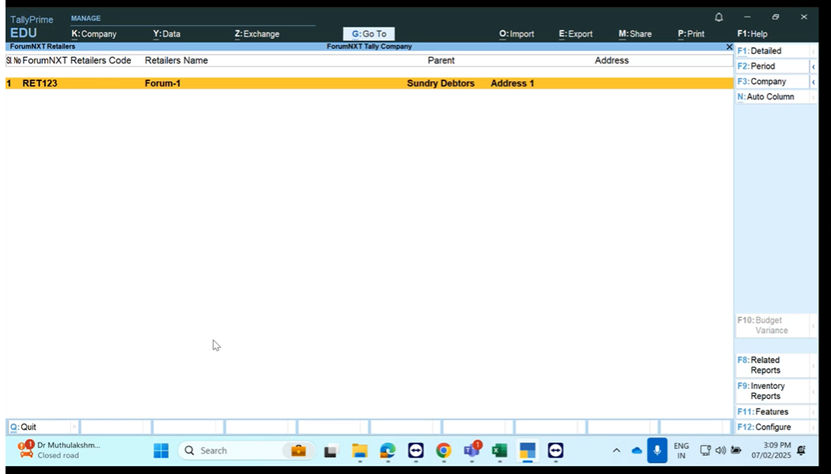This screenshot has width=831, height=474.
Task: Open Google Chrome from the taskbar
Action: click(444, 451)
